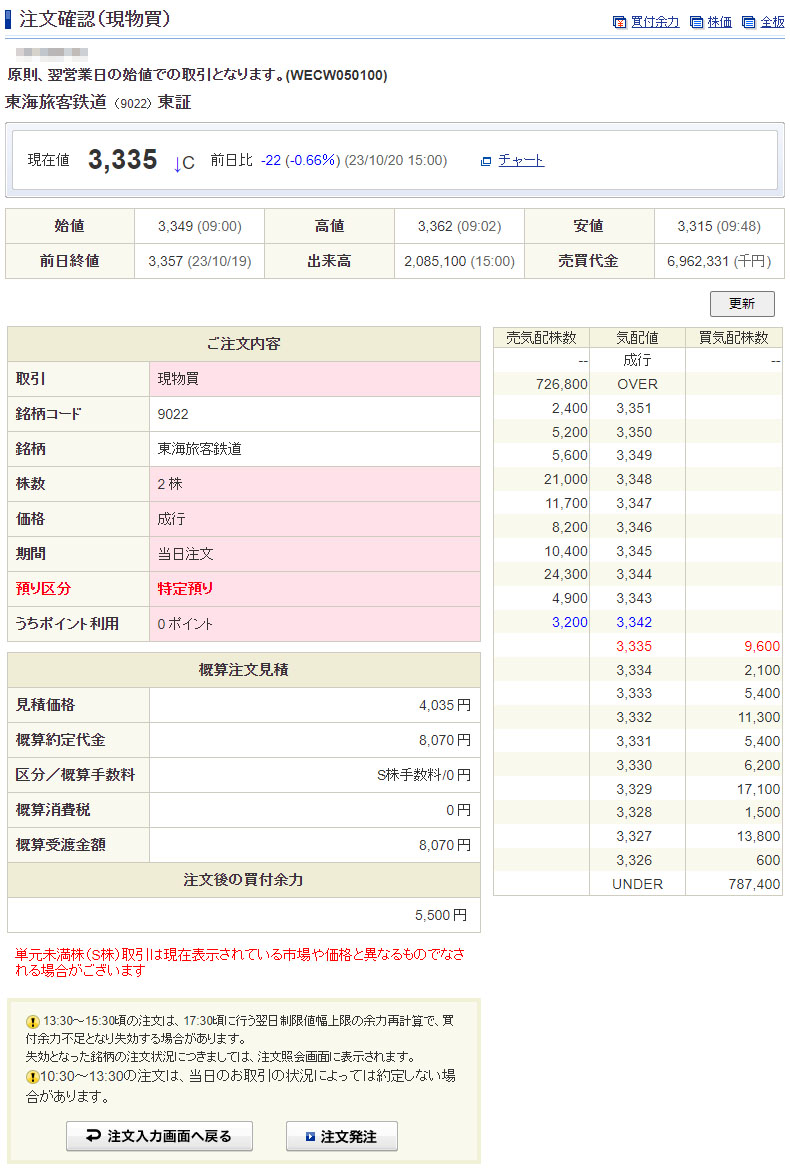Submit the order with 注文発注
The width and height of the screenshot is (790, 1175).
[x=341, y=1136]
